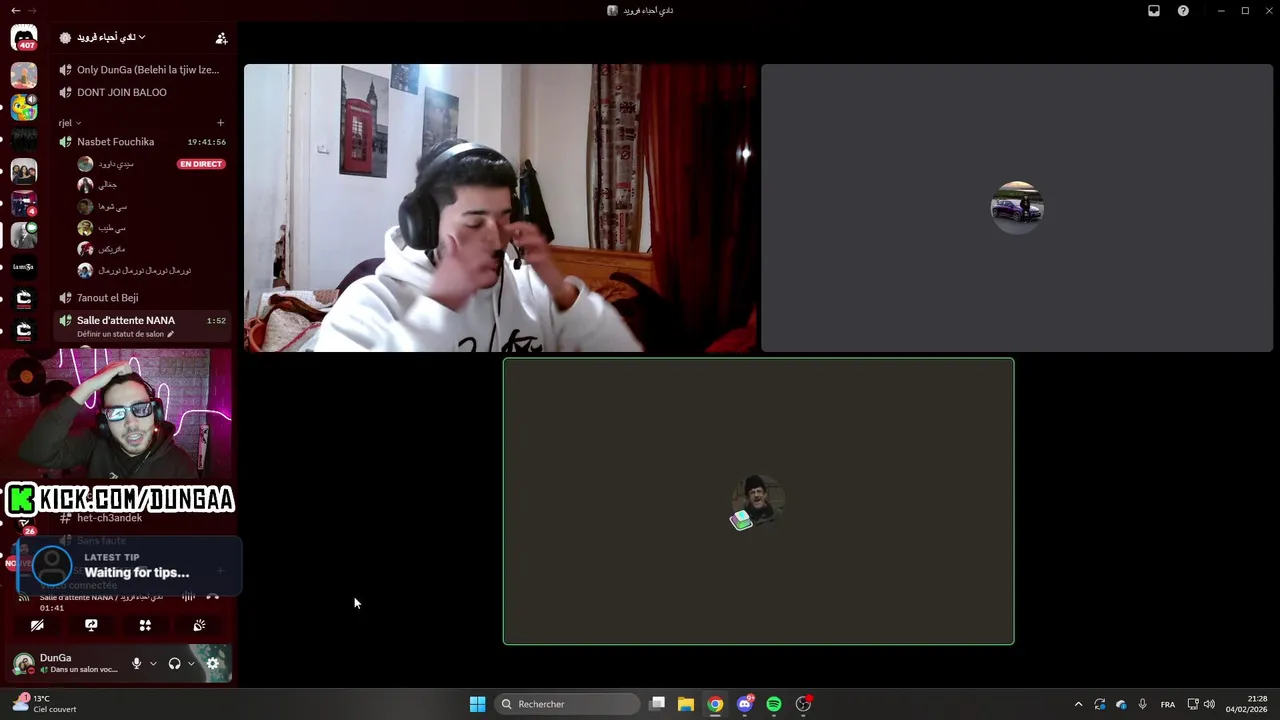The image size is (1280, 720).
Task: Open Spotify from taskbar
Action: (x=774, y=704)
